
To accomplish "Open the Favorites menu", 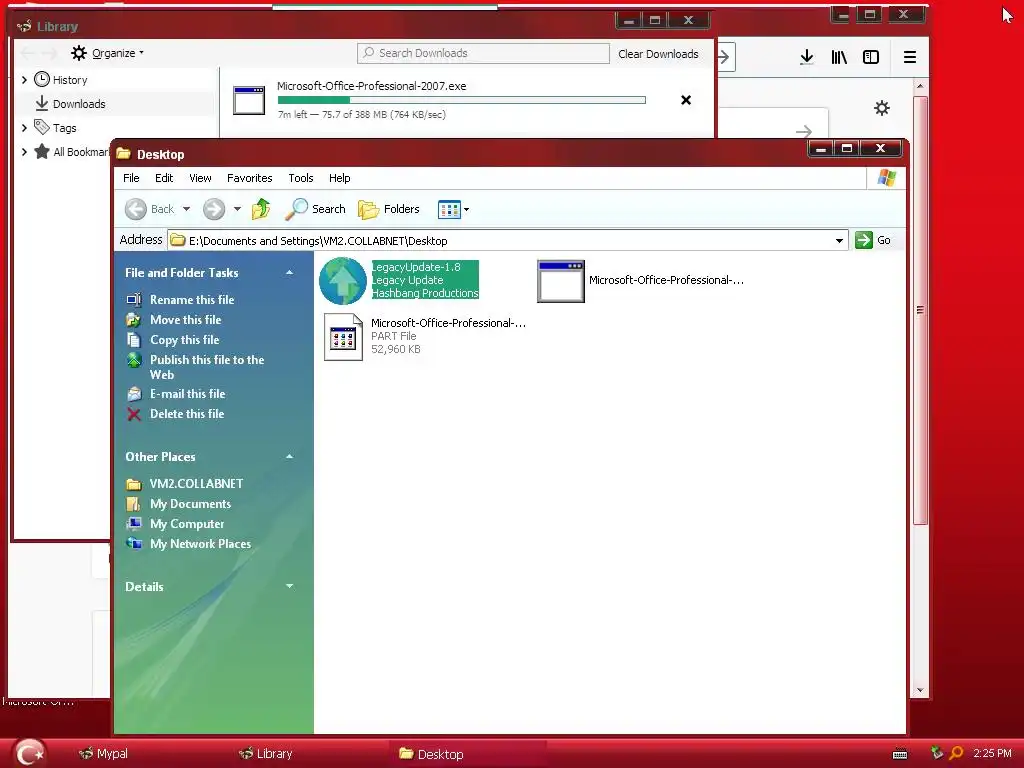I will tap(249, 178).
